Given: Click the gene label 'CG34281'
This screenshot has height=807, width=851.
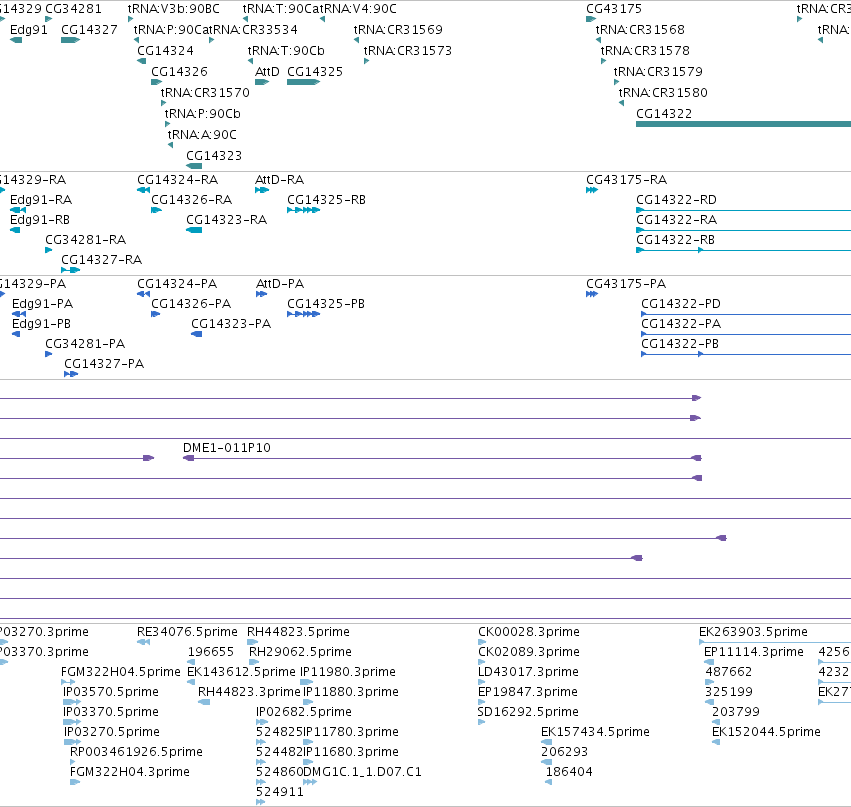Looking at the screenshot, I should point(73,9).
